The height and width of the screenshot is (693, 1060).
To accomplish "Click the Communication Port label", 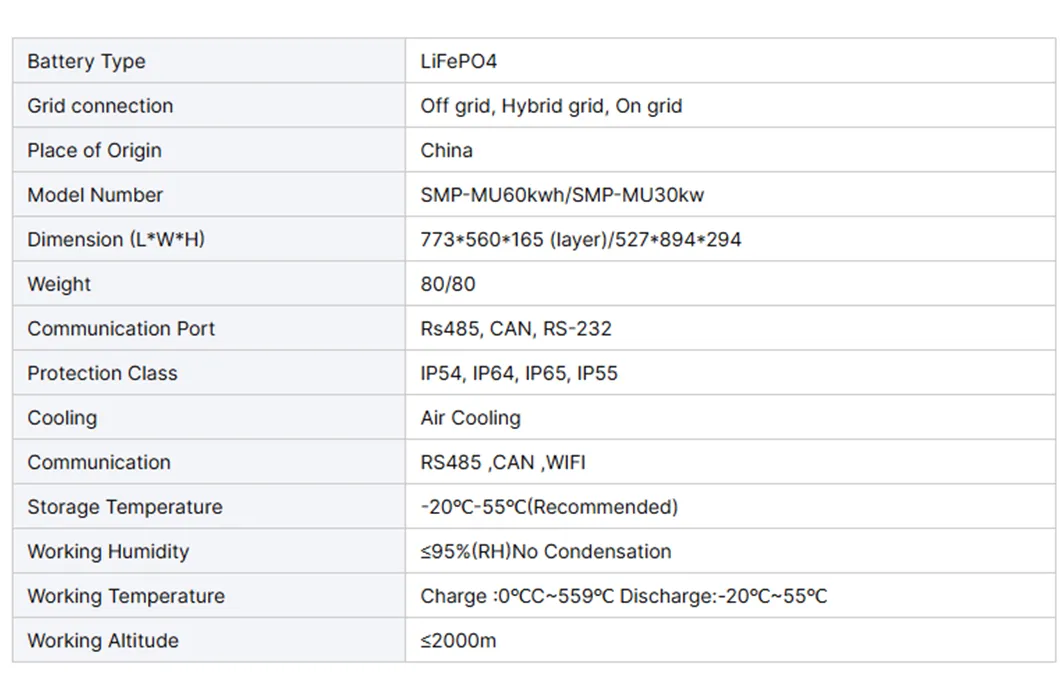I will (121, 328).
